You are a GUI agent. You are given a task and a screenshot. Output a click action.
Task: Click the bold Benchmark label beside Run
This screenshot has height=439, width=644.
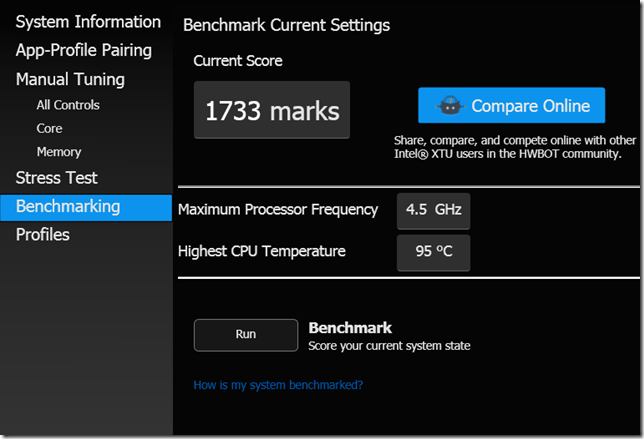pos(350,328)
